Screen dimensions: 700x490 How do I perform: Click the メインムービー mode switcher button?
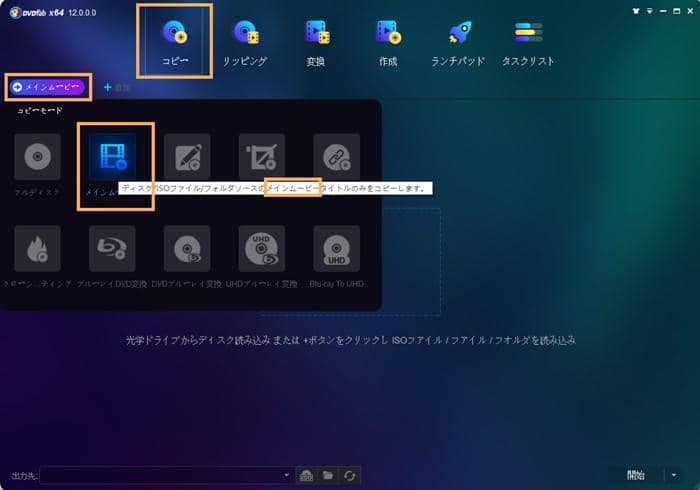[47, 87]
